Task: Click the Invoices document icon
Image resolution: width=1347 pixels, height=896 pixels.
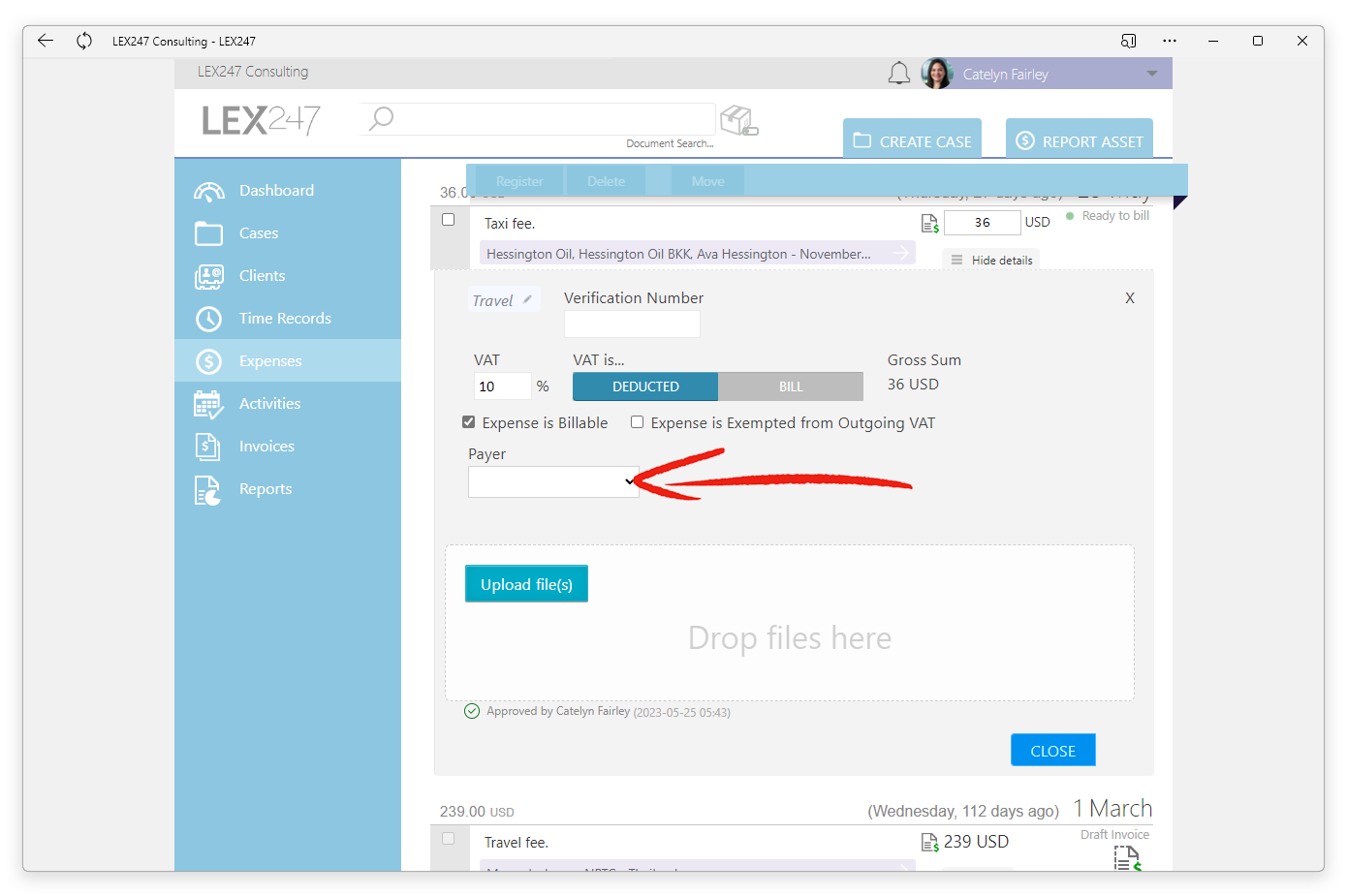Action: coord(208,447)
